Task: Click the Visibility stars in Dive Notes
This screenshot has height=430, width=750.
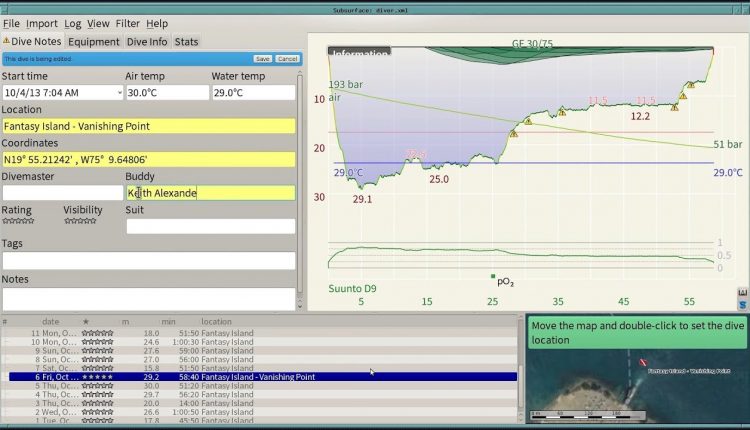Action: point(80,221)
